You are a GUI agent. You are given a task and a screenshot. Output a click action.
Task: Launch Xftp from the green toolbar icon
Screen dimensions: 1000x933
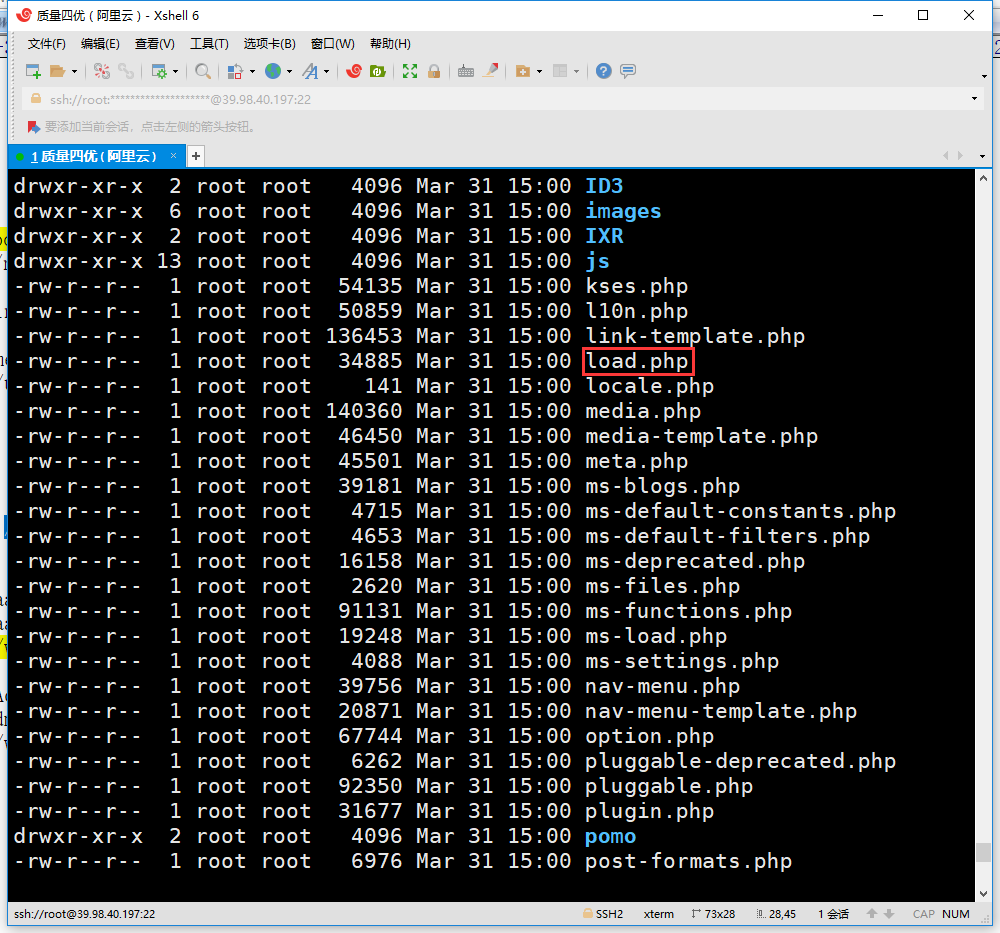click(378, 71)
